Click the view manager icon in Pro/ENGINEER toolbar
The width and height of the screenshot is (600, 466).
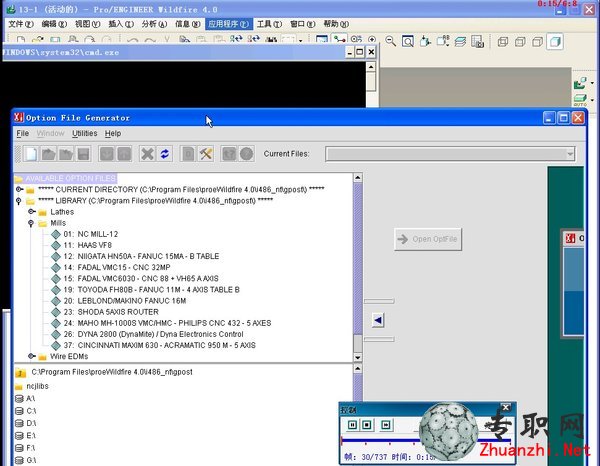point(478,41)
